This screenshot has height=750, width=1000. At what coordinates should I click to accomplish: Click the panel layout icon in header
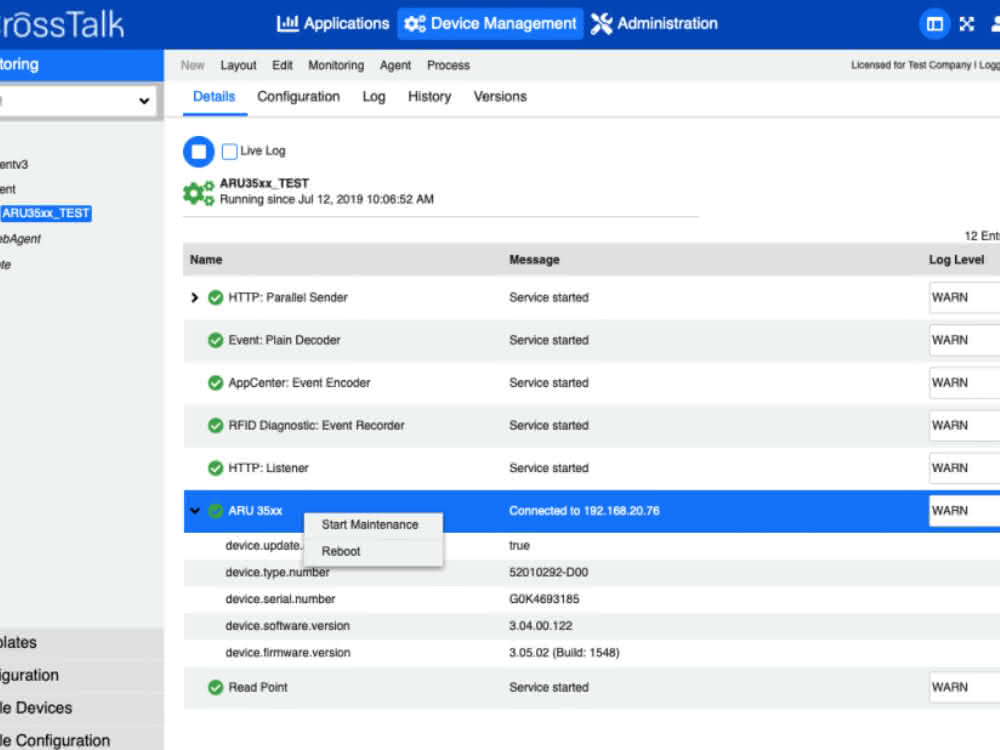click(934, 24)
